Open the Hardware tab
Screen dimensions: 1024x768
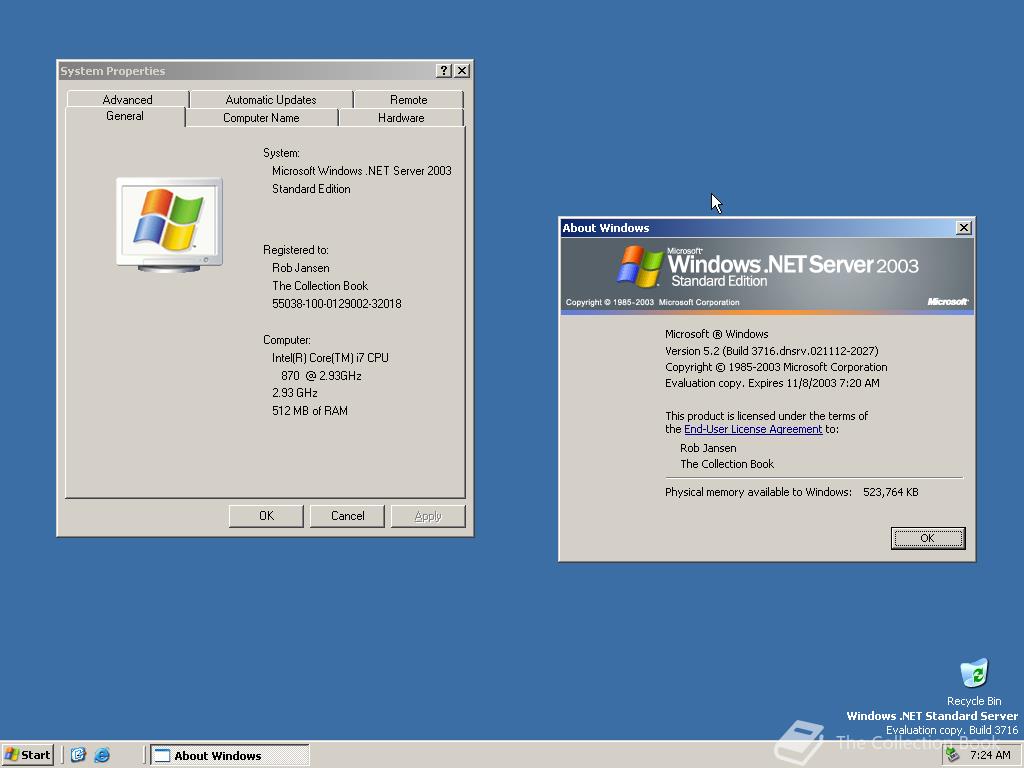click(x=401, y=118)
